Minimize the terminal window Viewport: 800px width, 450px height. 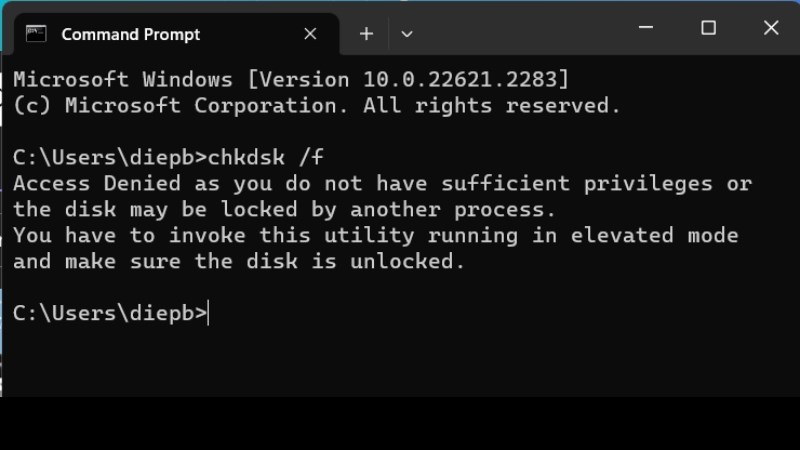pyautogui.click(x=646, y=28)
